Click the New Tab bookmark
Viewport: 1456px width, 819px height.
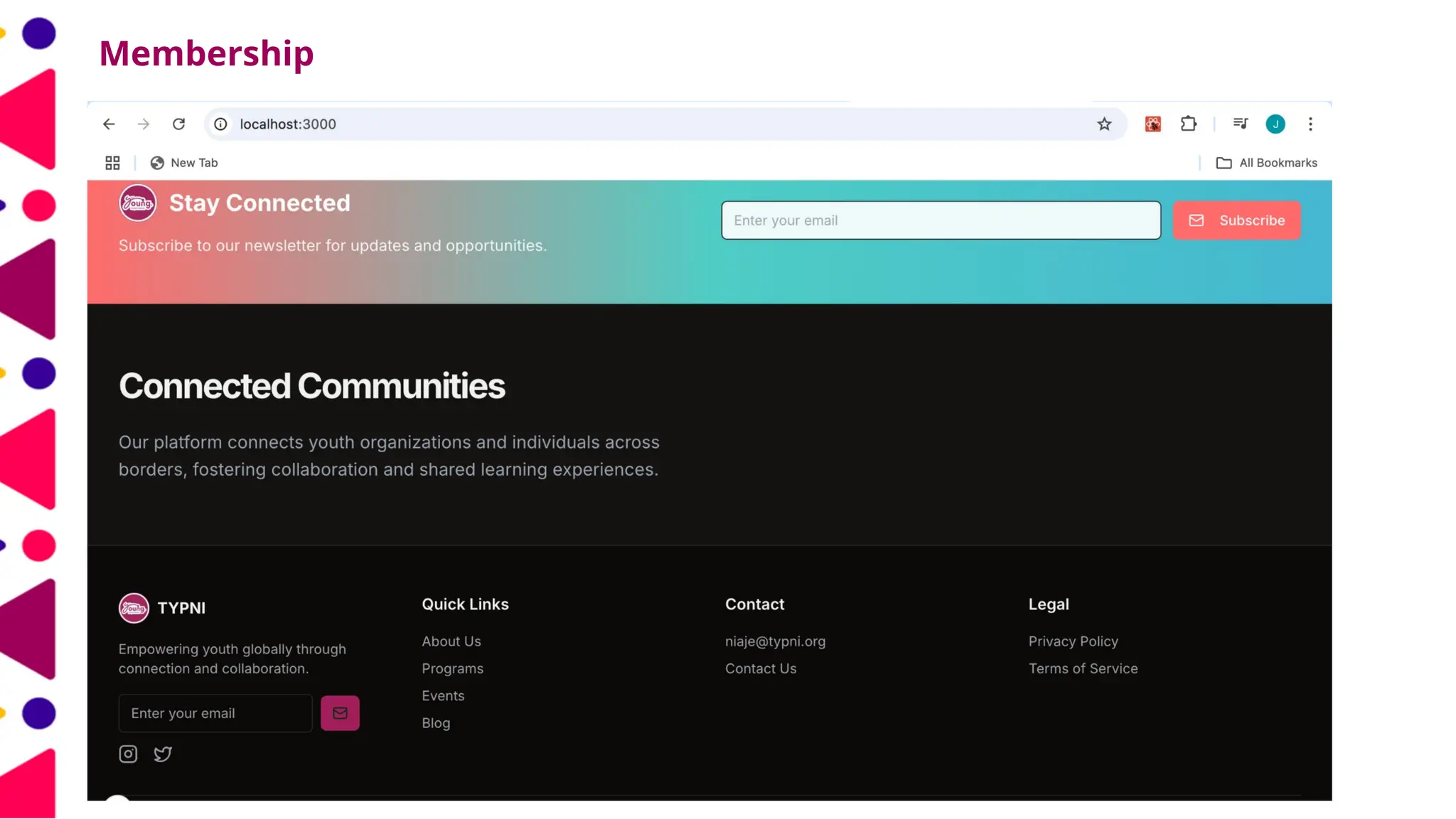pyautogui.click(x=184, y=163)
